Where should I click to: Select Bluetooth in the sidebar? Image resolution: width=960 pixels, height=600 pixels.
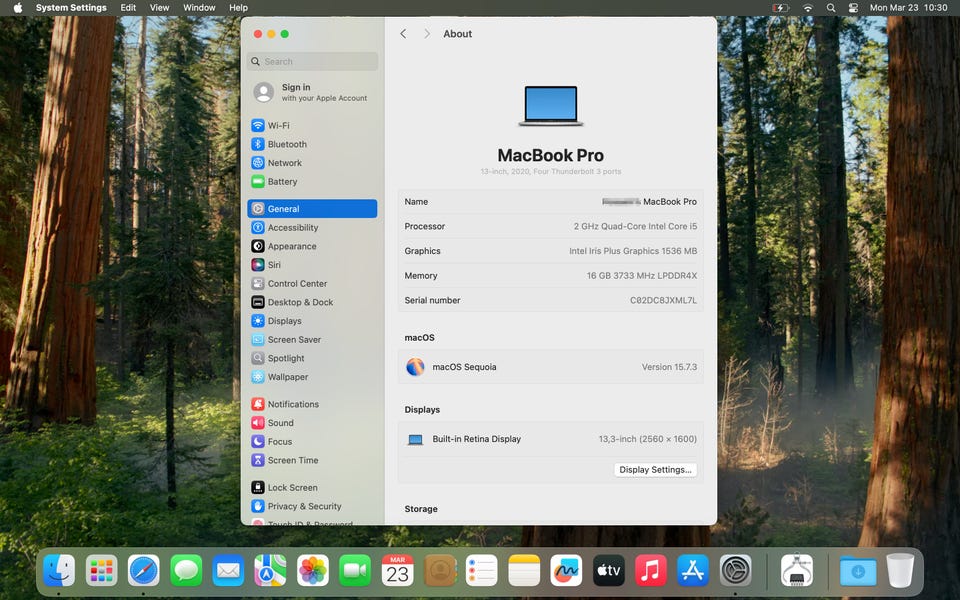pyautogui.click(x=286, y=144)
